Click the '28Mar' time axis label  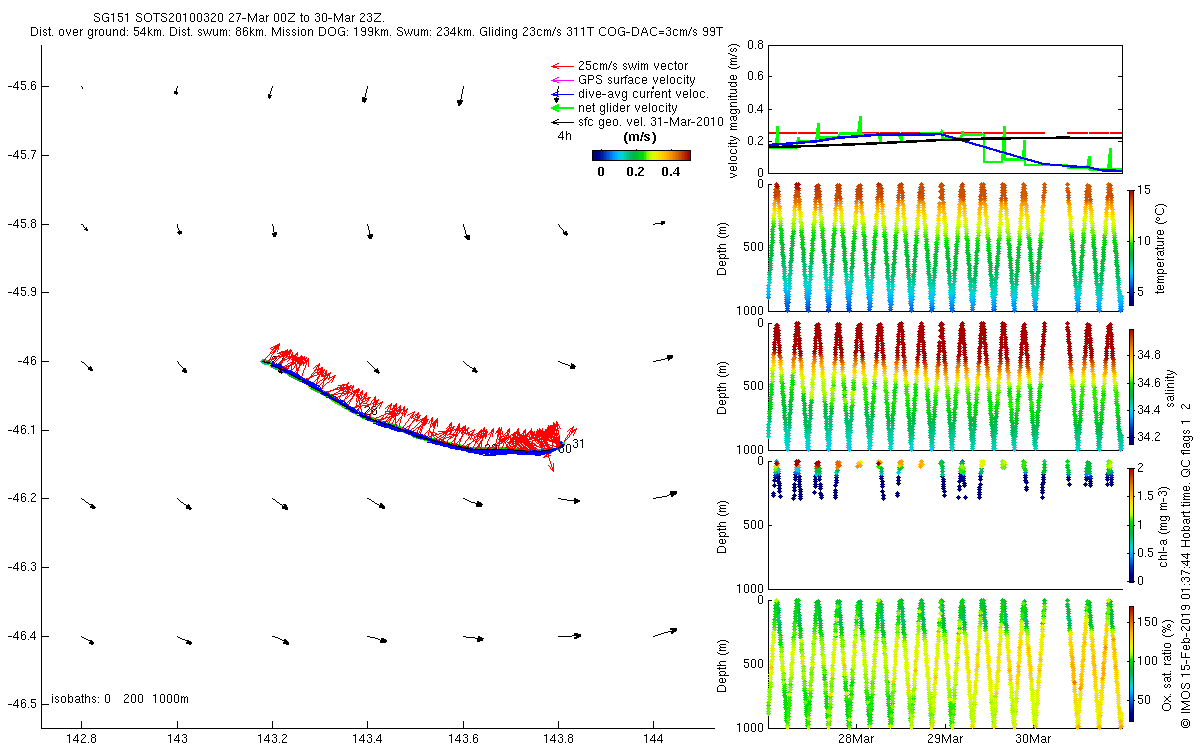coord(857,739)
